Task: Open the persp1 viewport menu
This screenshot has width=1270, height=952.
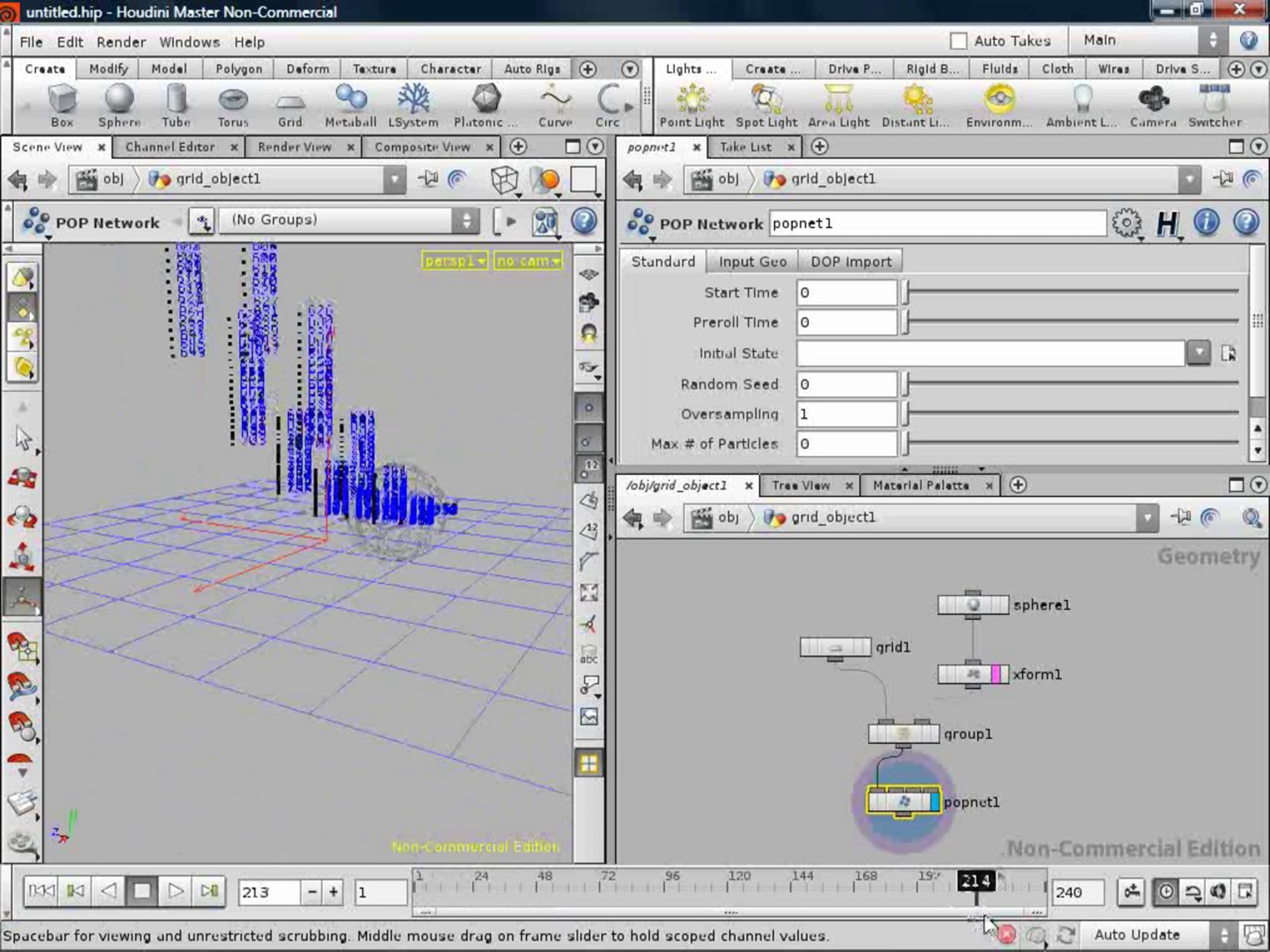Action: pyautogui.click(x=455, y=261)
